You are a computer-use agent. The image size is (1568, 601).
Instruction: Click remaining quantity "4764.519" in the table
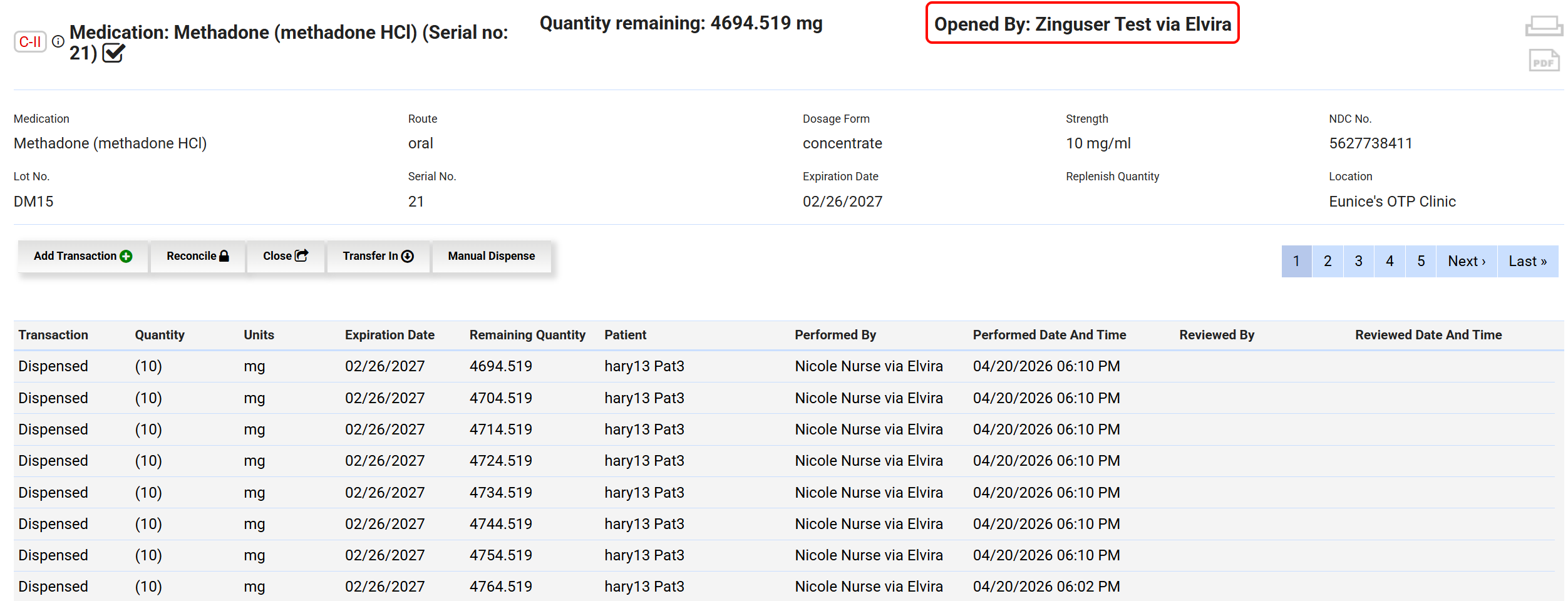(x=501, y=587)
